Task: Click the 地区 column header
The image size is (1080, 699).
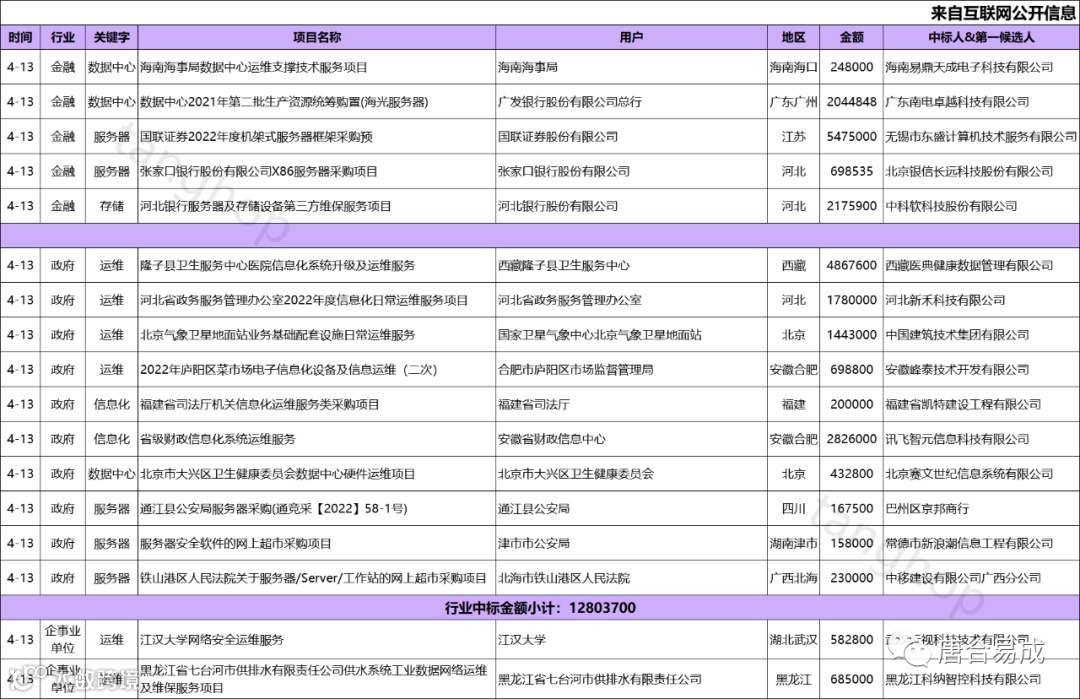Action: (x=793, y=37)
